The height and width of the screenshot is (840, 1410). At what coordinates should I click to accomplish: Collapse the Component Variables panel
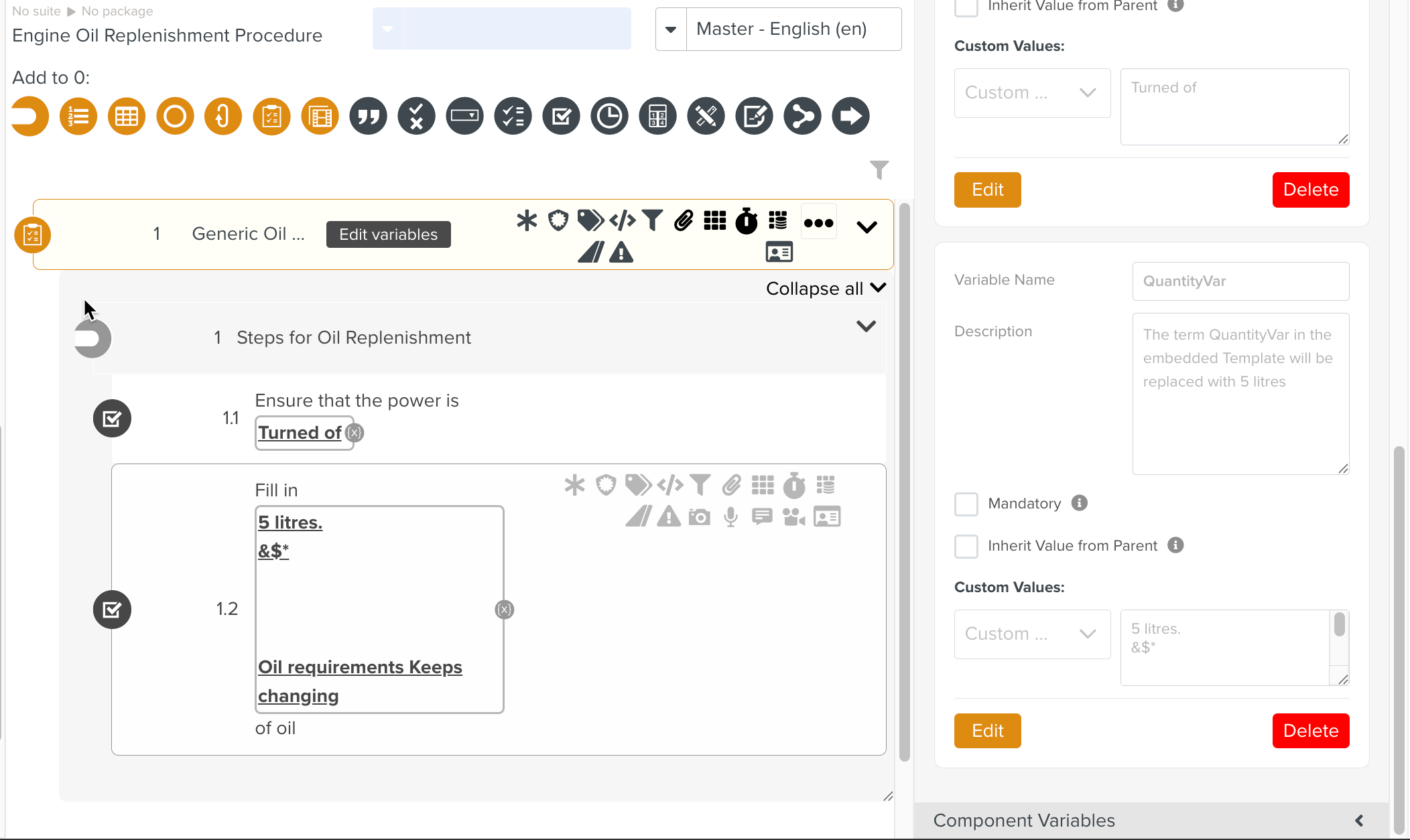pos(1358,821)
